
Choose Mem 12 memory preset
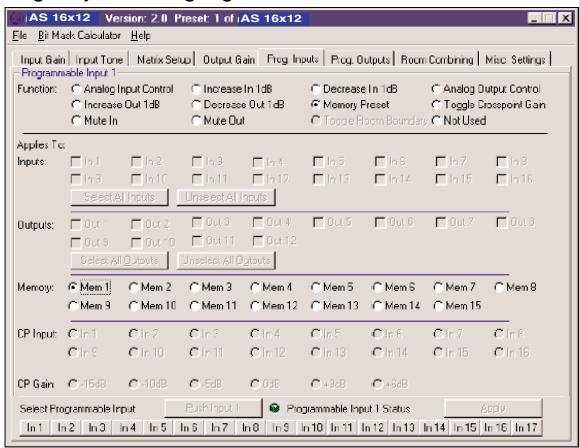(274, 306)
